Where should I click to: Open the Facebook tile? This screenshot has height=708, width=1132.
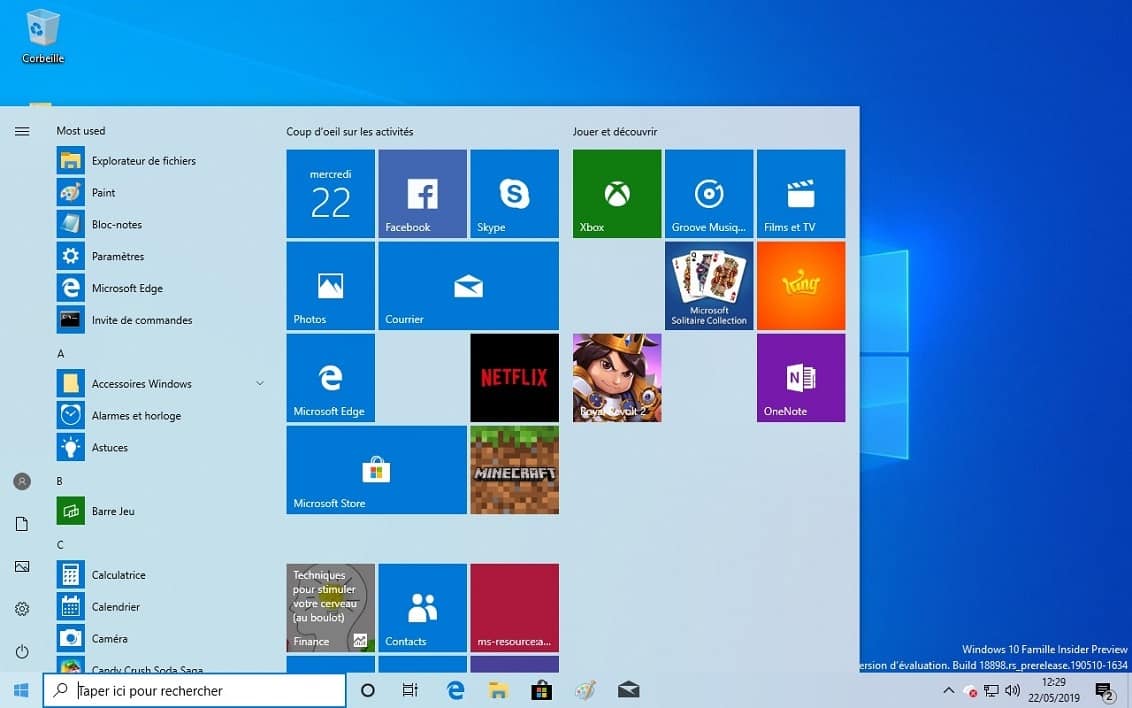[422, 193]
